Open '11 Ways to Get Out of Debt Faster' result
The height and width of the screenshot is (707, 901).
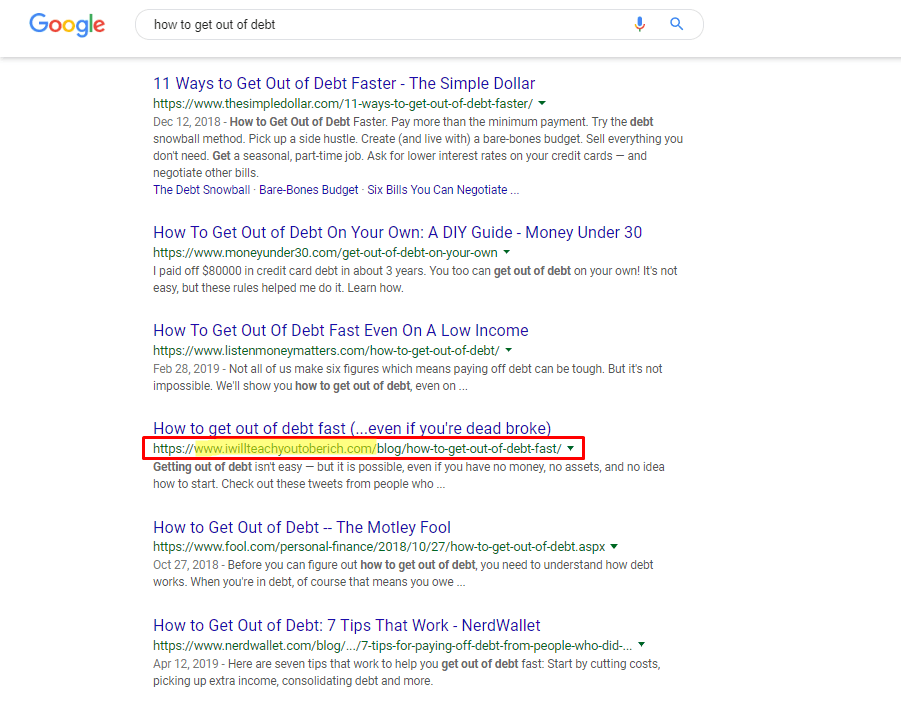(x=344, y=84)
